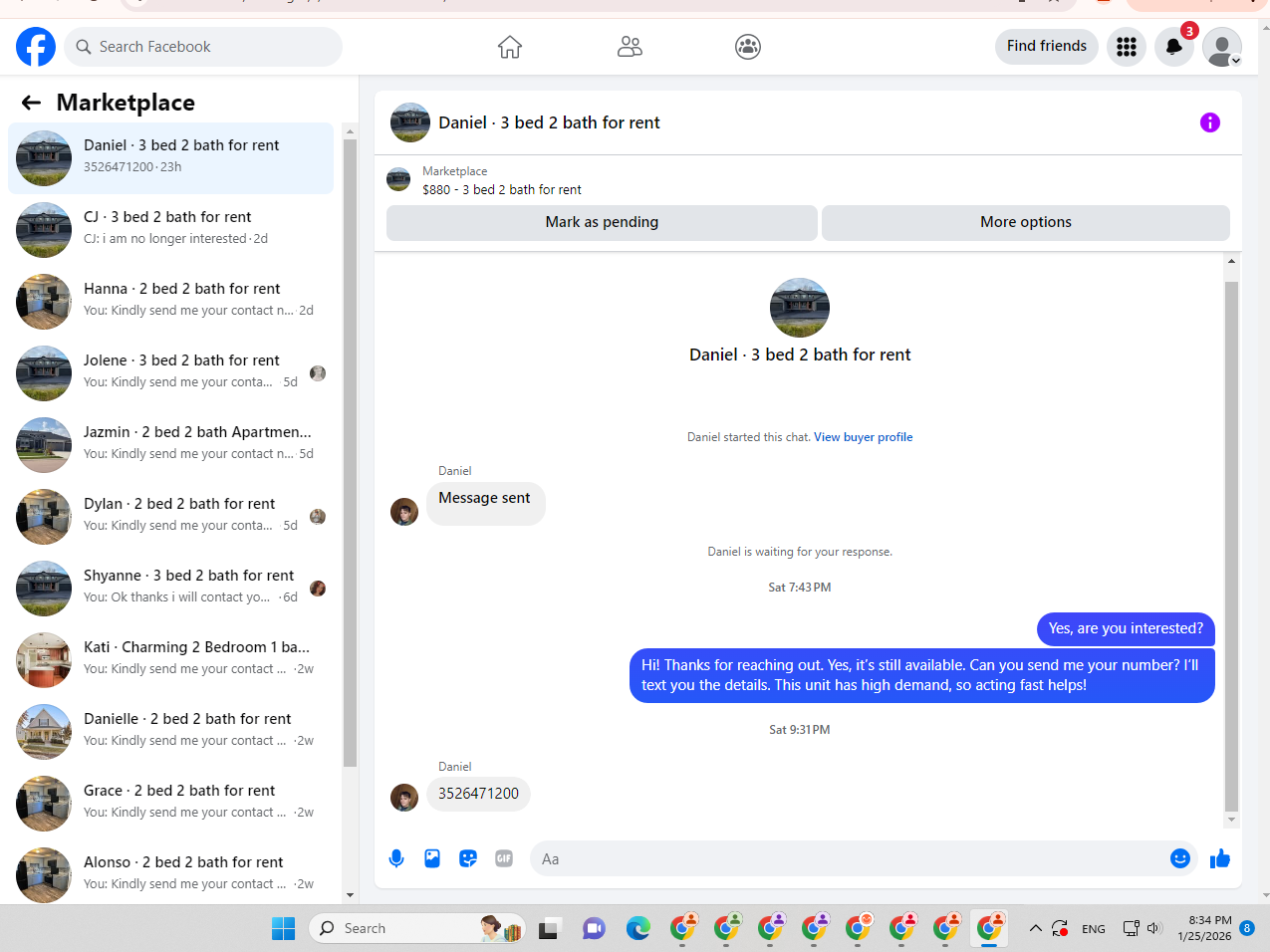Viewport: 1270px width, 952px height.
Task: Click the 'Yes, are you interested?' message
Action: 1126,628
